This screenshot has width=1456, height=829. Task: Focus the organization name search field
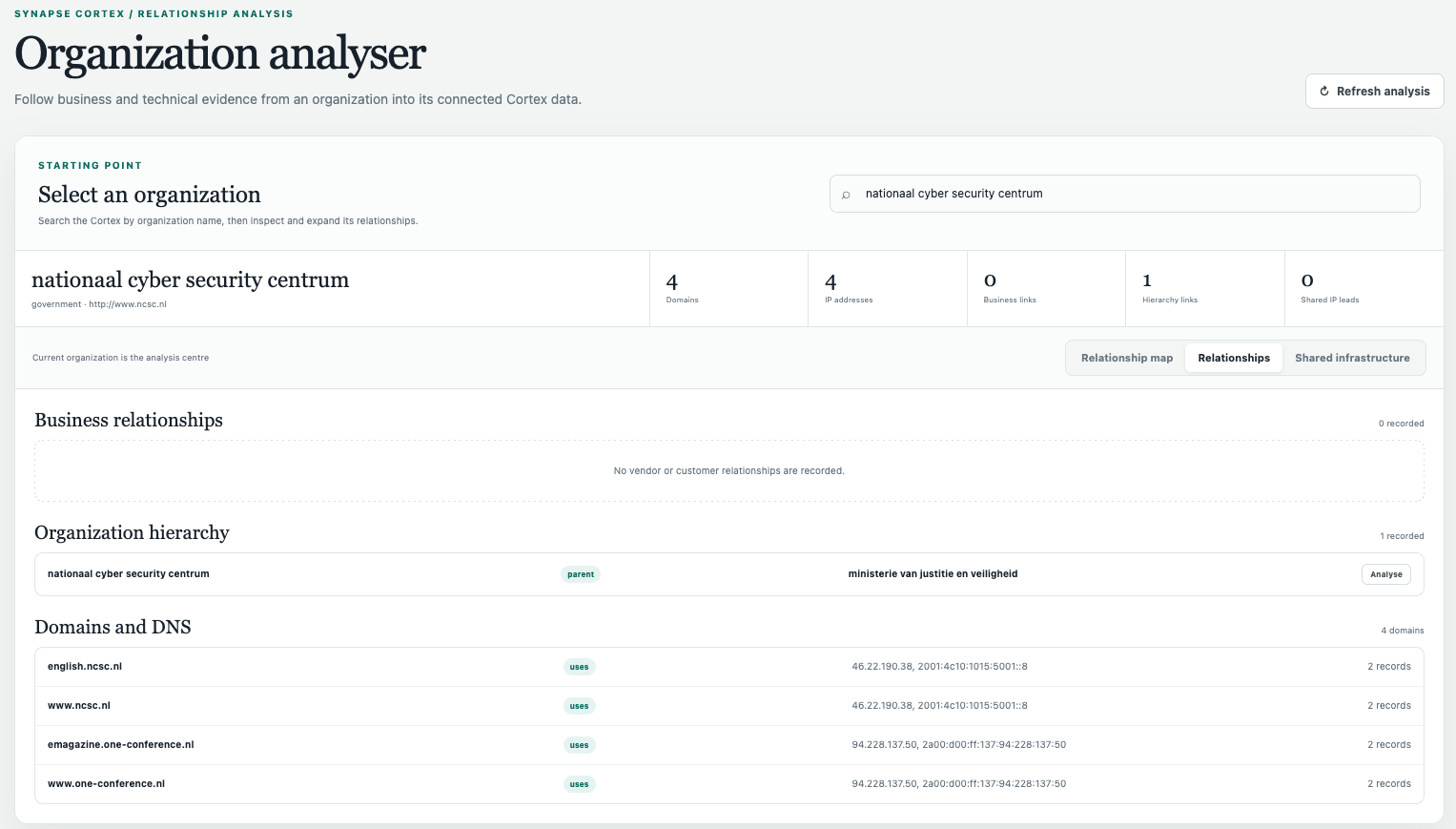(1124, 194)
